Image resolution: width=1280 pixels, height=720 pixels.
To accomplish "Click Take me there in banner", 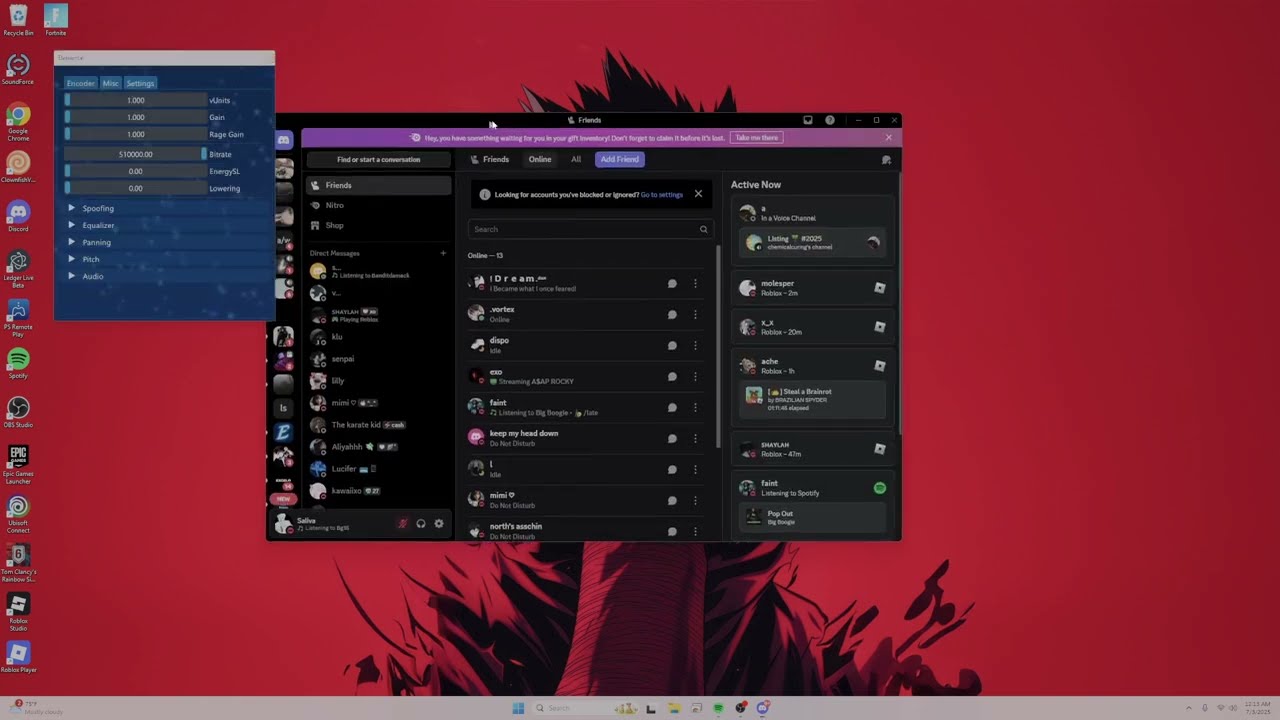I will pos(757,137).
